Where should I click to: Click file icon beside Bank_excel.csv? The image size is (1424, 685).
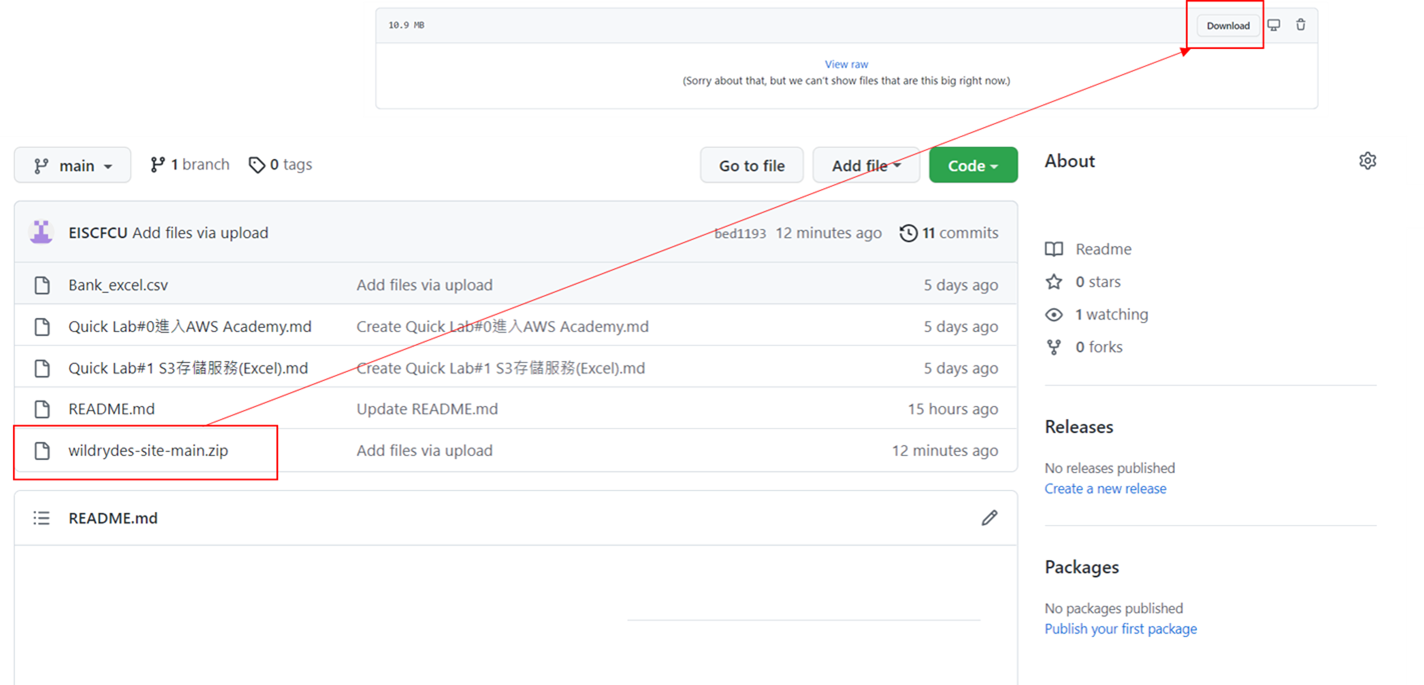tap(42, 285)
